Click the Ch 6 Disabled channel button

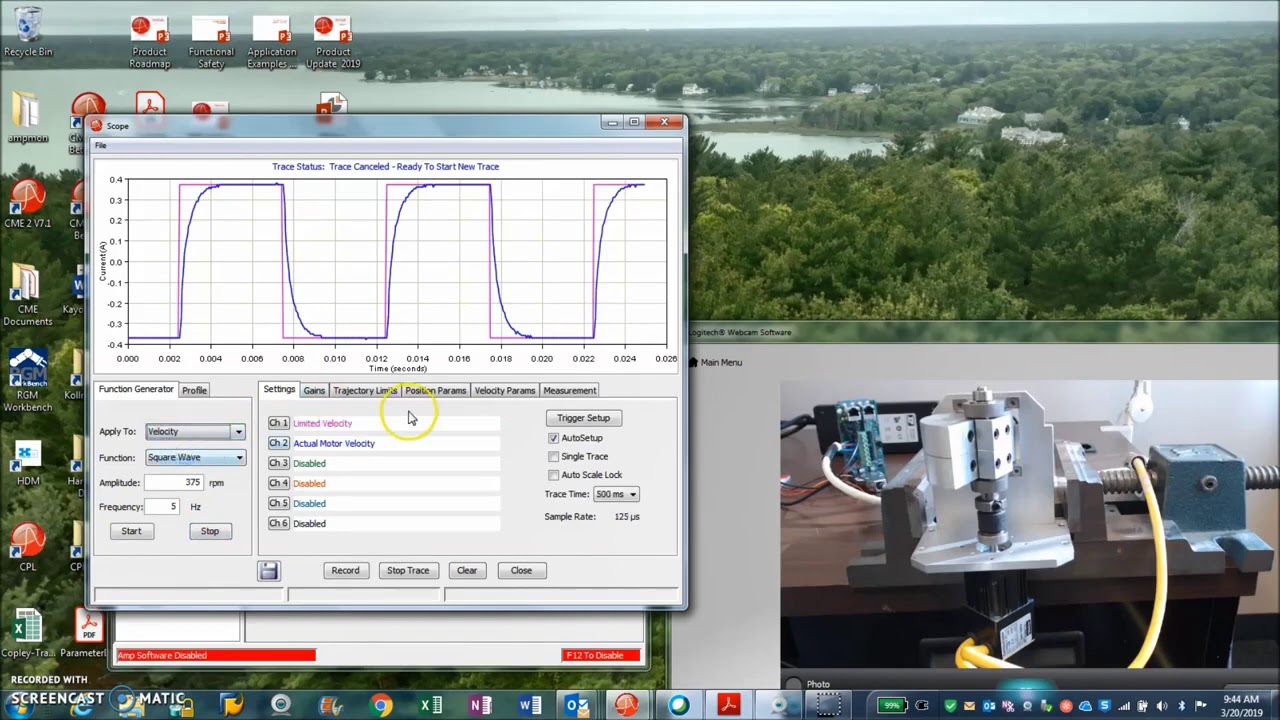[278, 524]
